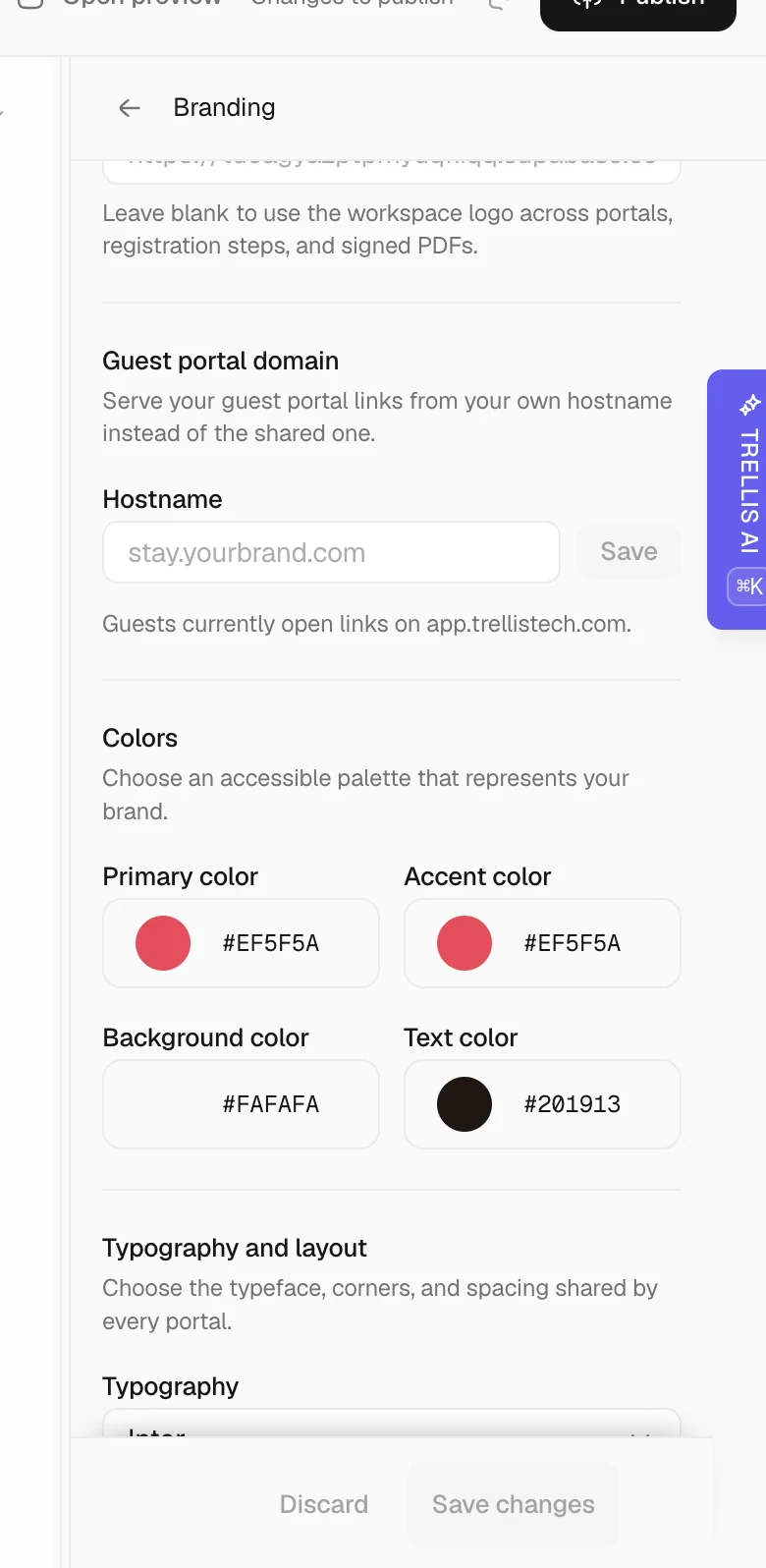This screenshot has width=766, height=1568.
Task: Open the Text color dark swatch
Action: [x=465, y=1104]
